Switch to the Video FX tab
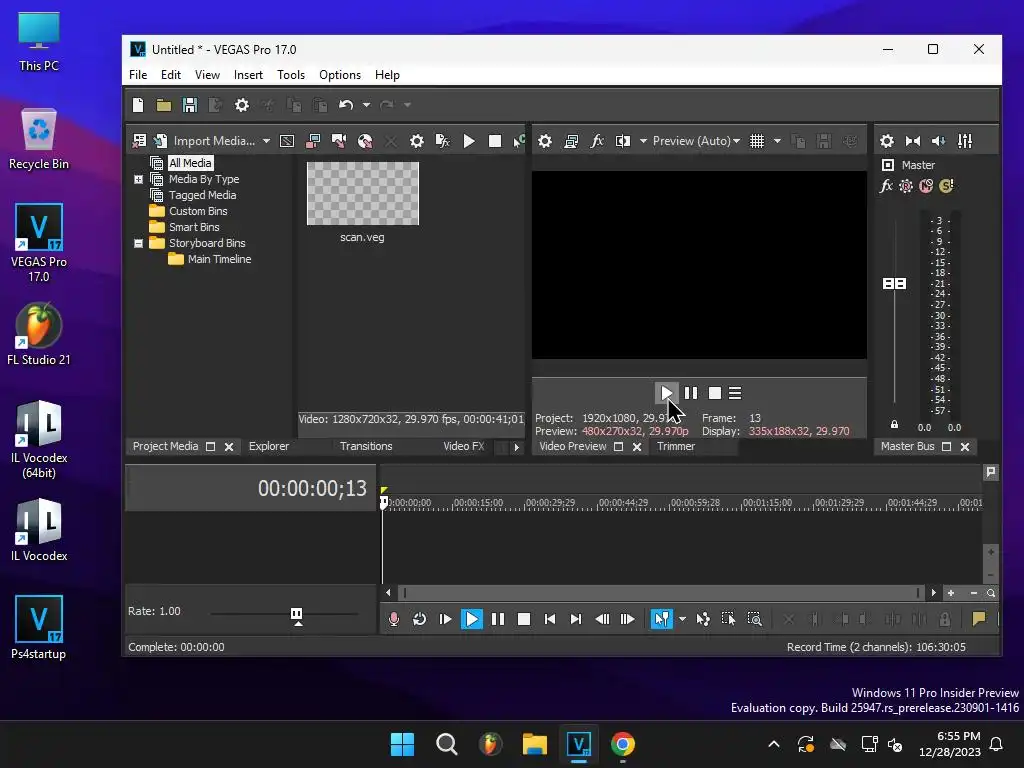Viewport: 1024px width, 768px height. pos(464,446)
